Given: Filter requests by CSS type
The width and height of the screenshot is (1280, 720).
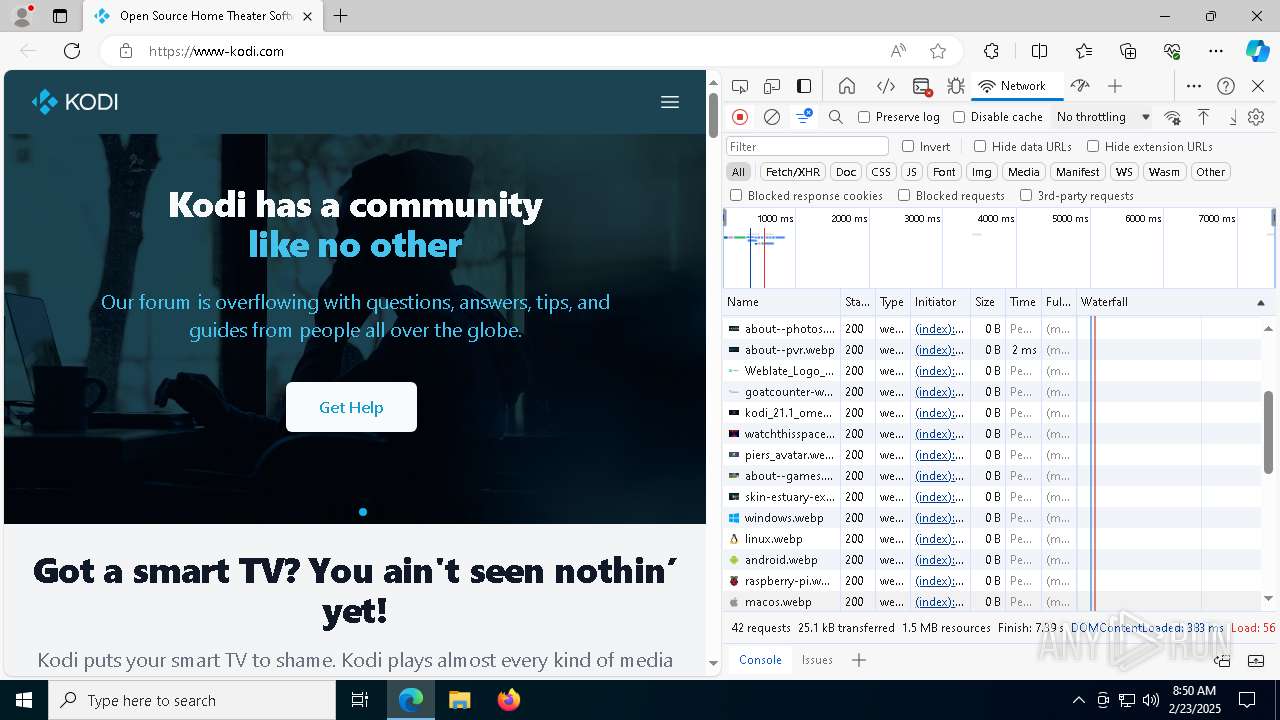Looking at the screenshot, I should [880, 172].
